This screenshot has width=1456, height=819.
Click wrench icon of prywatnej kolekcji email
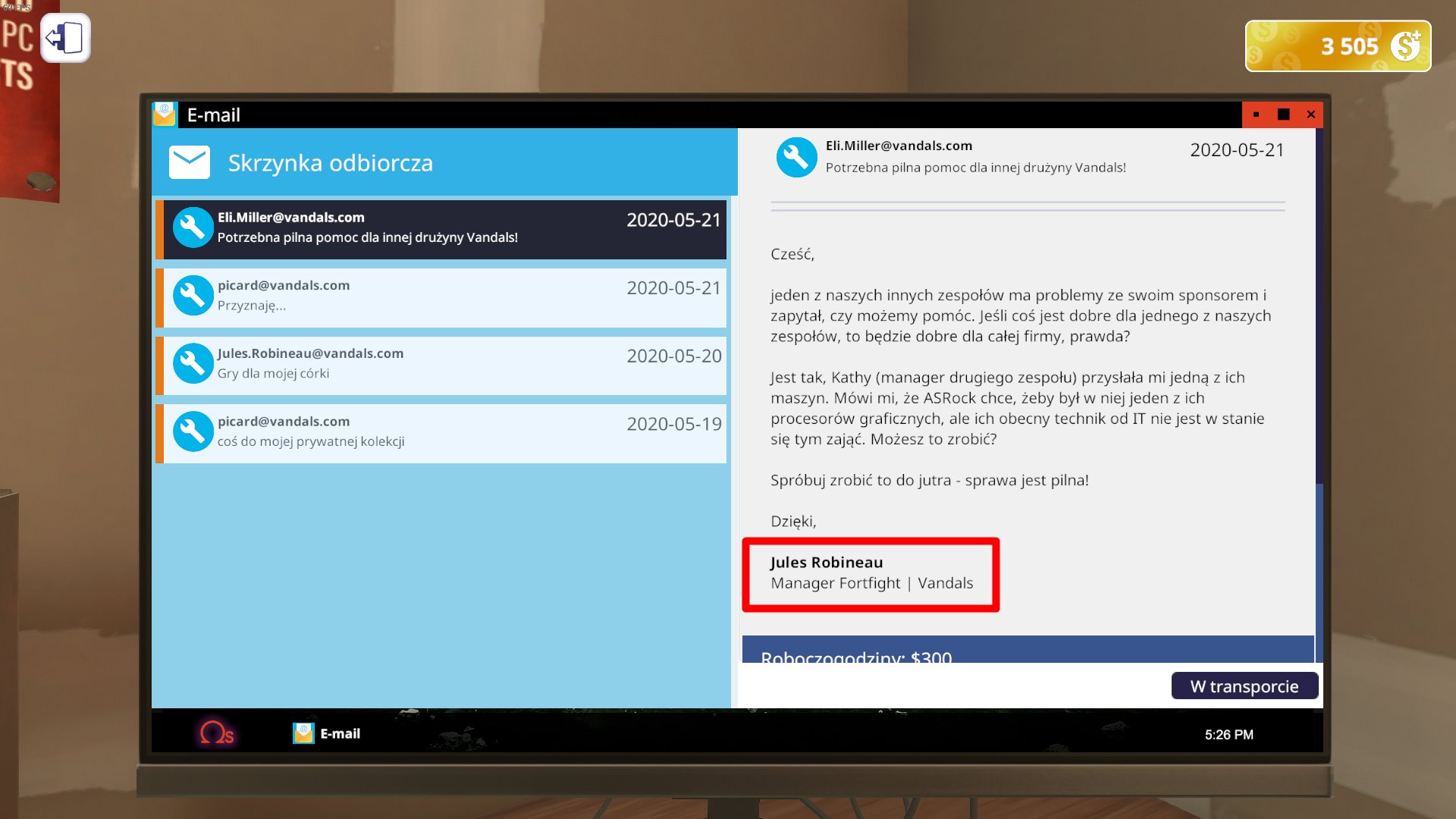193,431
